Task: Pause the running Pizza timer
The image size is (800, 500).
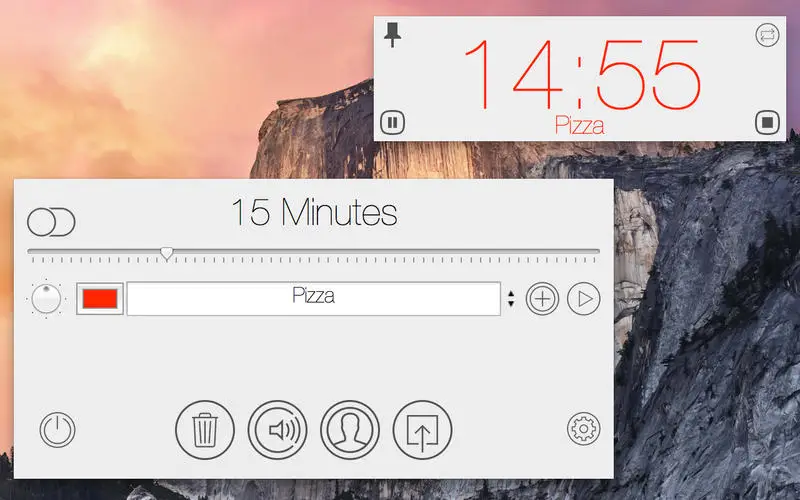Action: (x=392, y=122)
